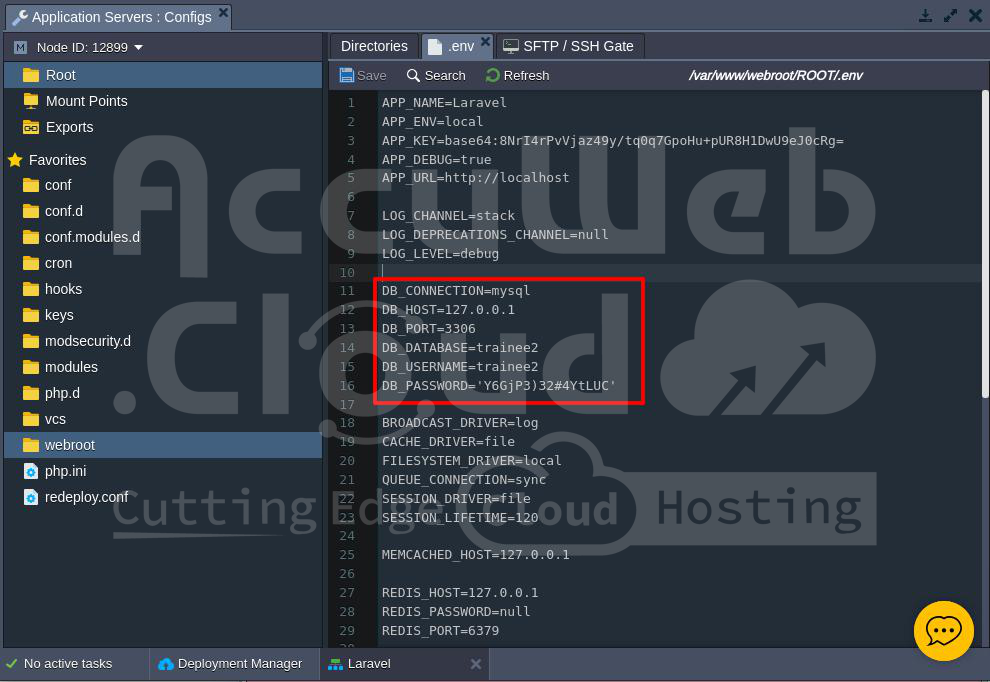The height and width of the screenshot is (682, 990).
Task: Click the Favorites star icon
Action: click(x=15, y=160)
